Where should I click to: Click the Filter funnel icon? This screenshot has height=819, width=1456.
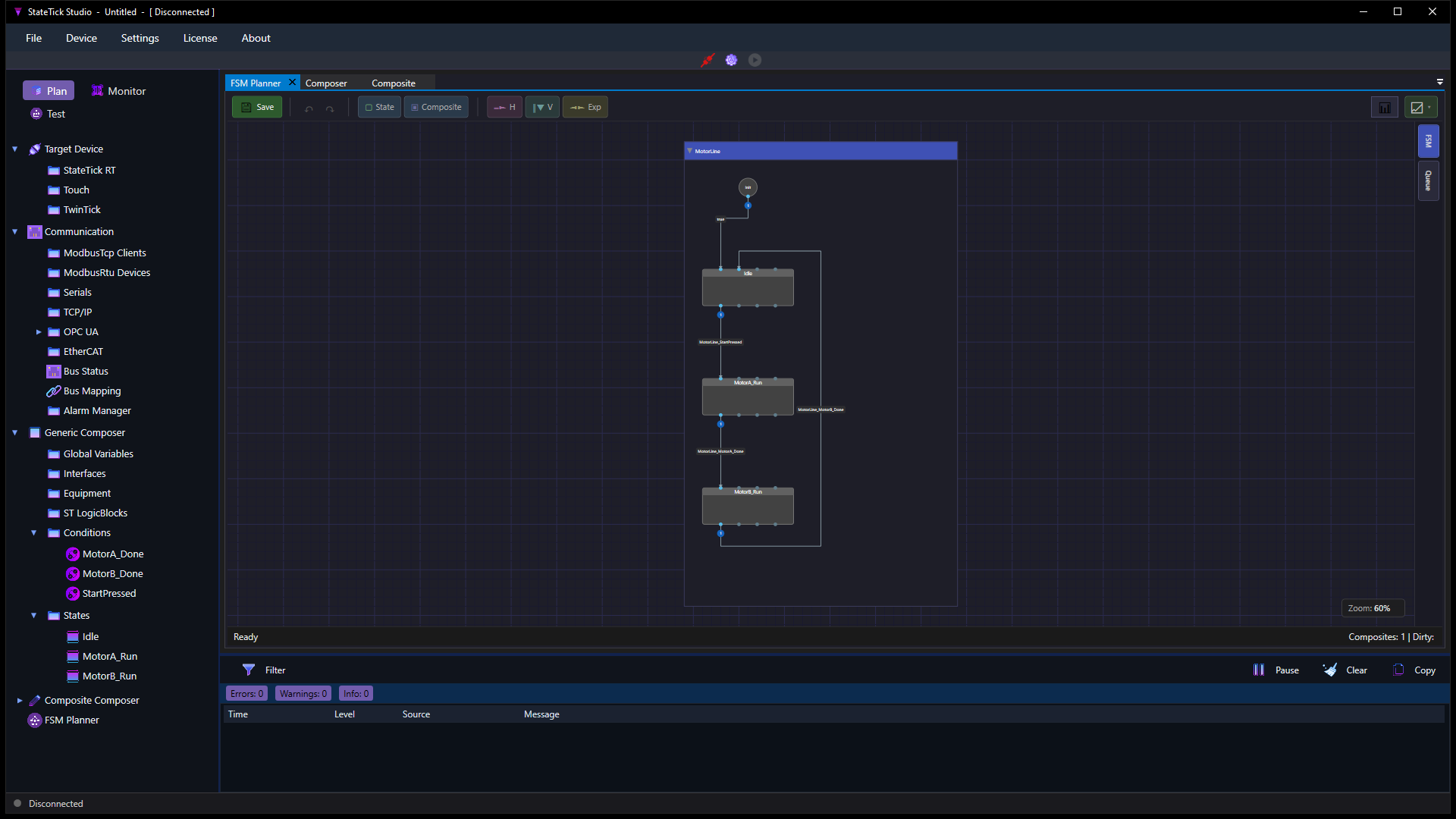[x=249, y=670]
